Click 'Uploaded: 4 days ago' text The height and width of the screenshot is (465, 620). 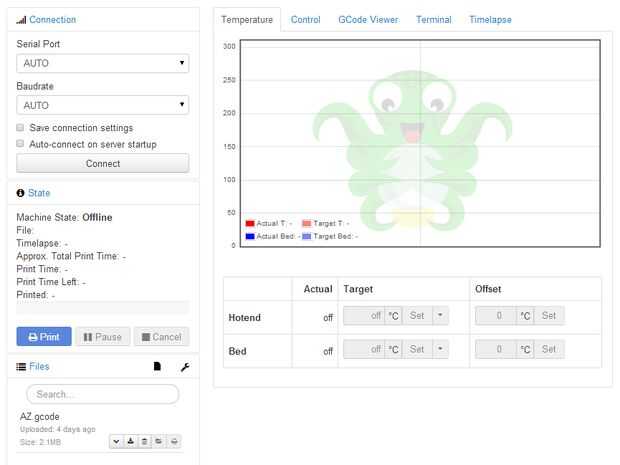click(58, 429)
